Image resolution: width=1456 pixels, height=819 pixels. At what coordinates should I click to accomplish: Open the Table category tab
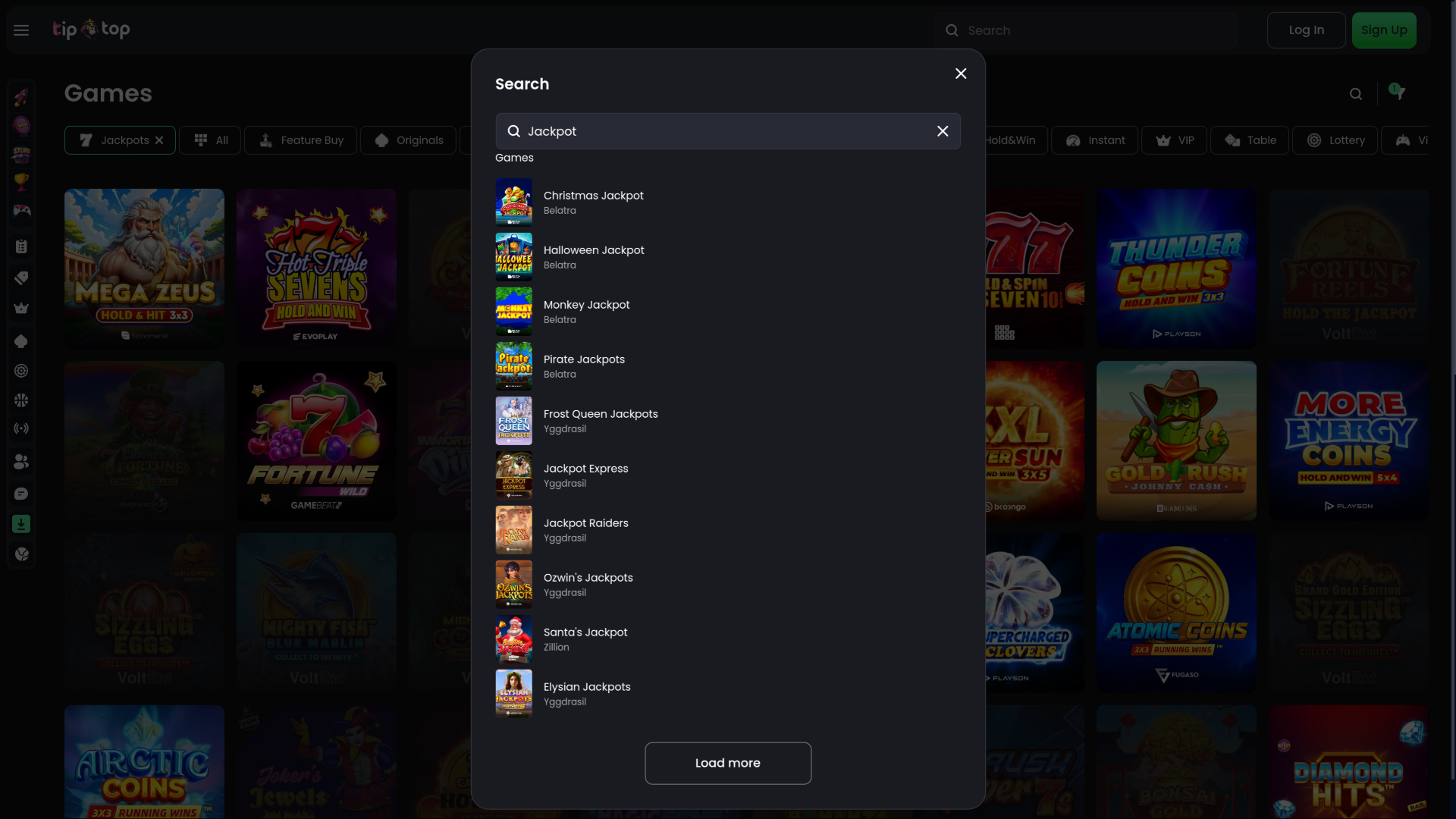click(1250, 140)
